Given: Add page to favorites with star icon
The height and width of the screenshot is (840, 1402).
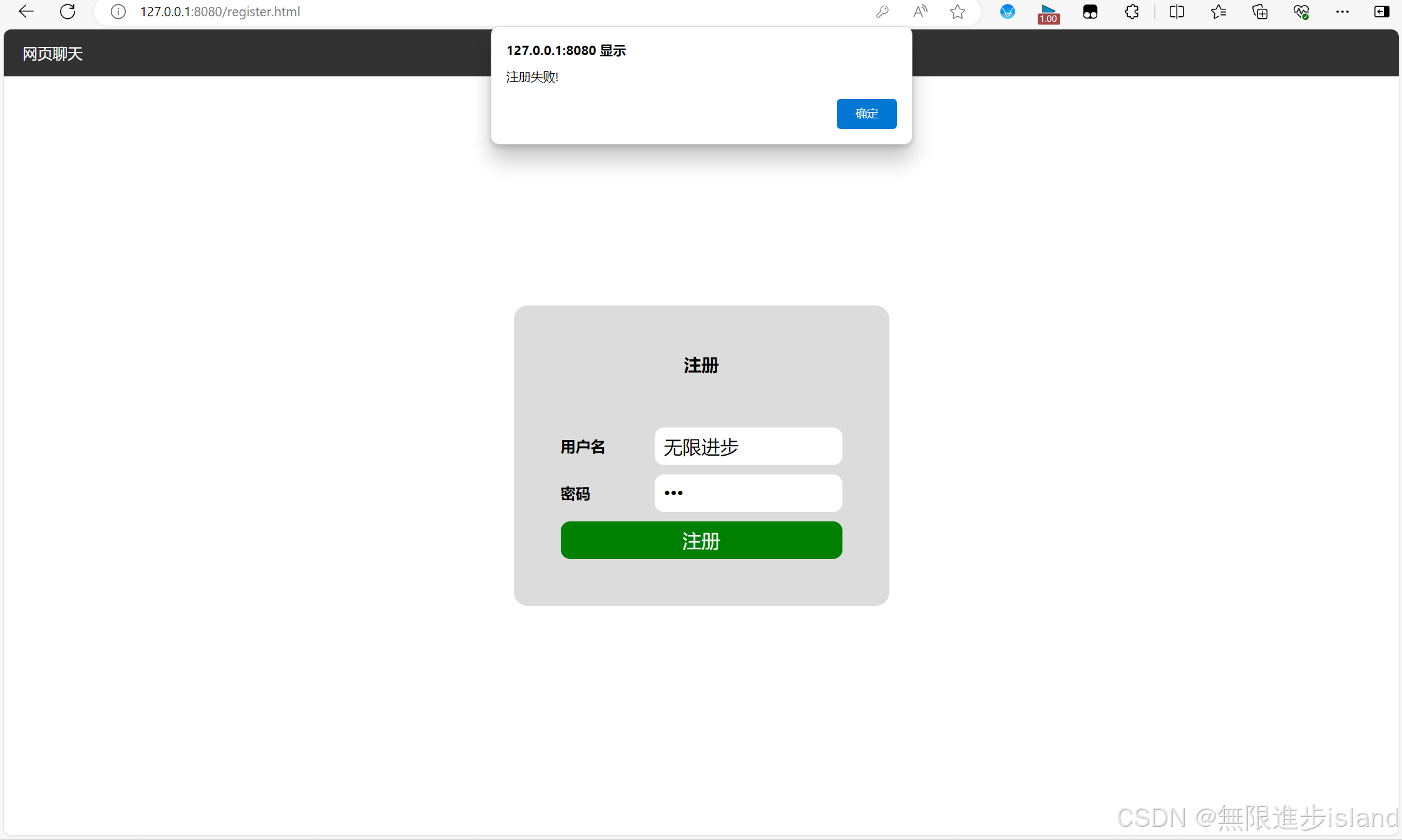Looking at the screenshot, I should coord(958,11).
